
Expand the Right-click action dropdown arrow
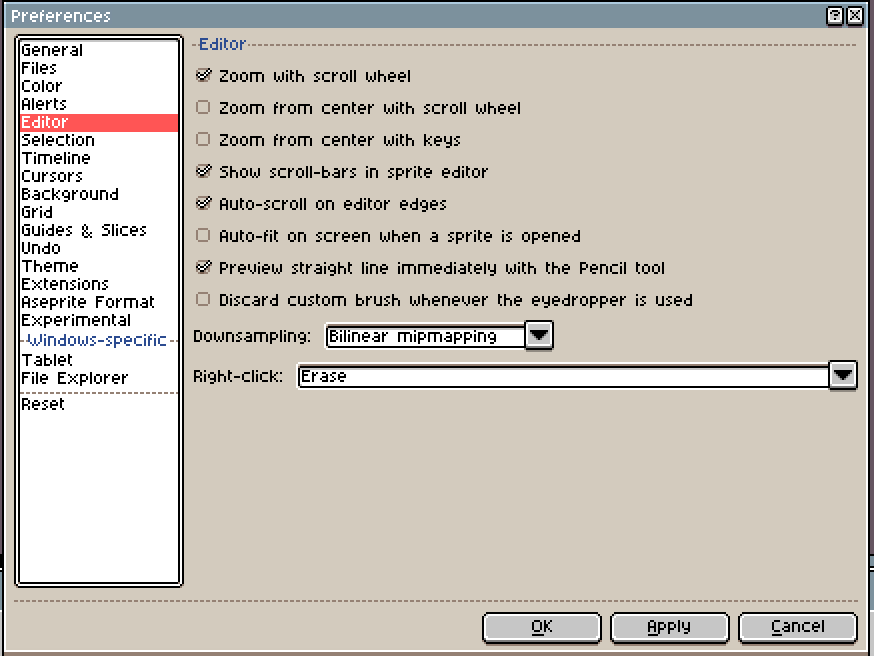(x=843, y=376)
